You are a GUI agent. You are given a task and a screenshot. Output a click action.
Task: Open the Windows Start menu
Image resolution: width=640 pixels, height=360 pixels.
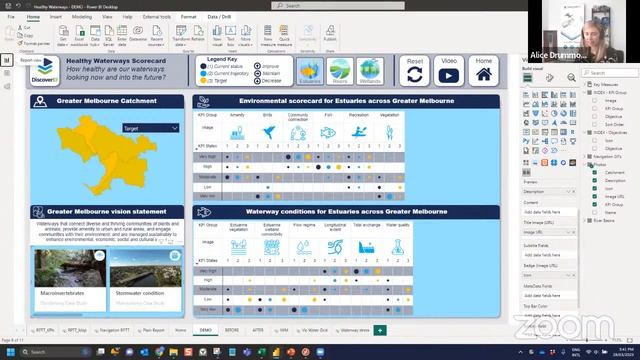[11, 352]
